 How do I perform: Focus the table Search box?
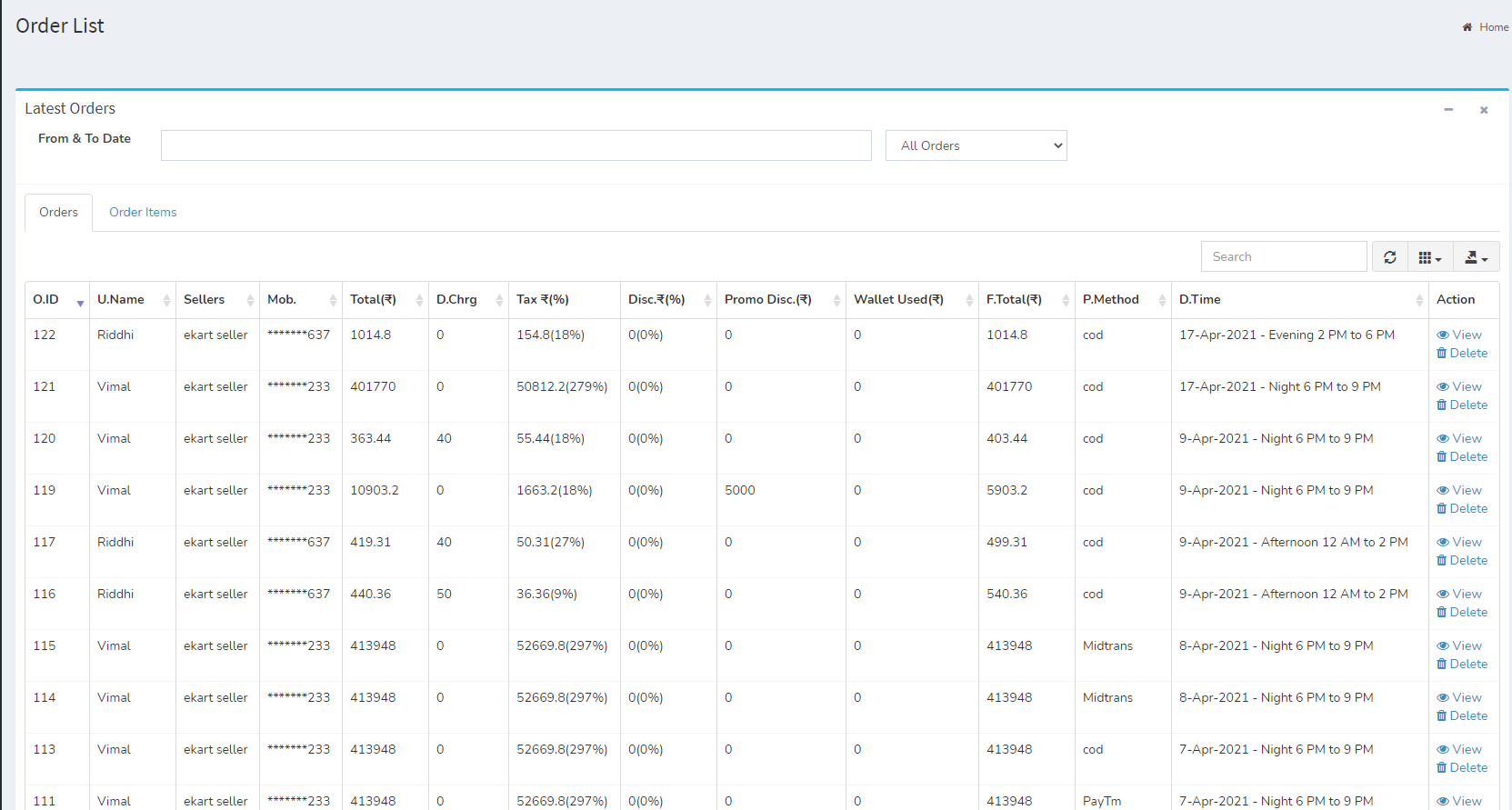[x=1284, y=256]
